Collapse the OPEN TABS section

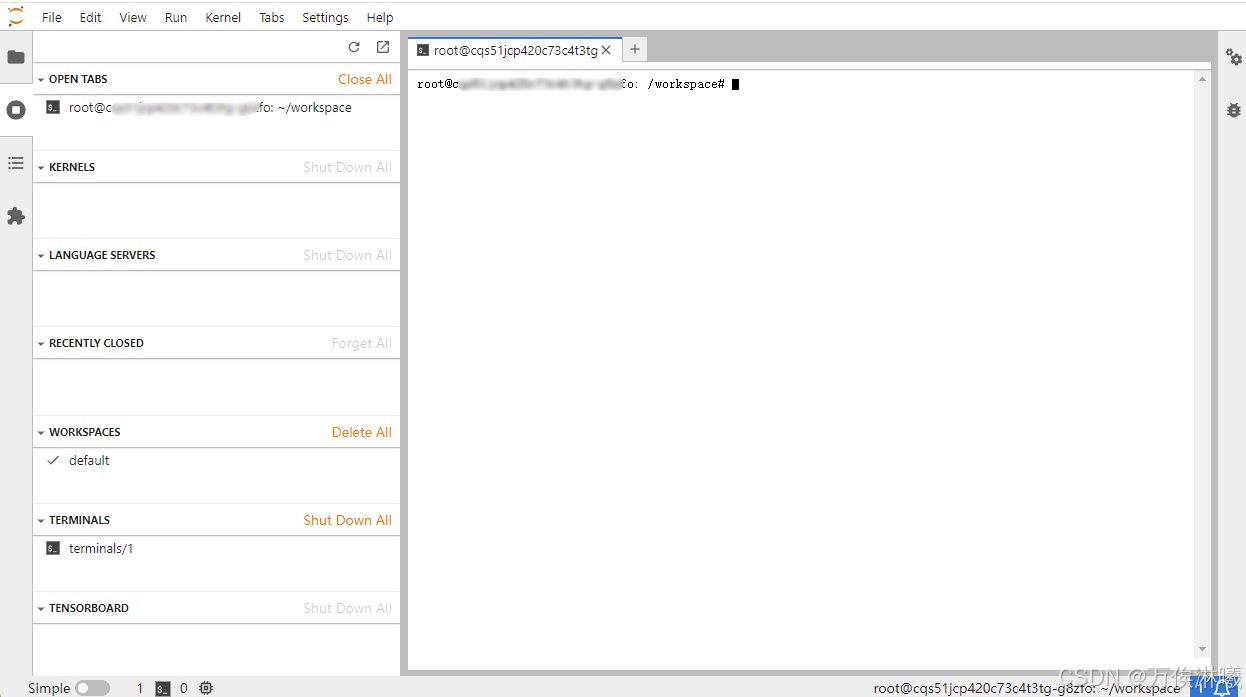click(x=41, y=79)
